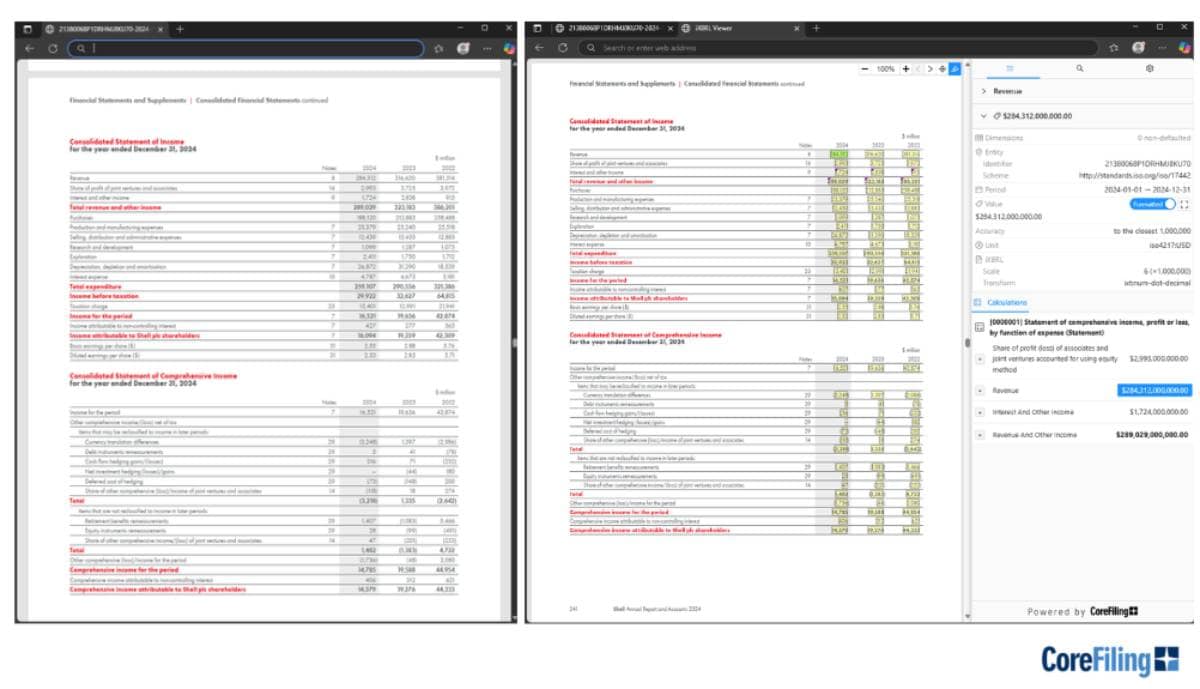
Task: Open new tab in the left browser
Action: 180,28
